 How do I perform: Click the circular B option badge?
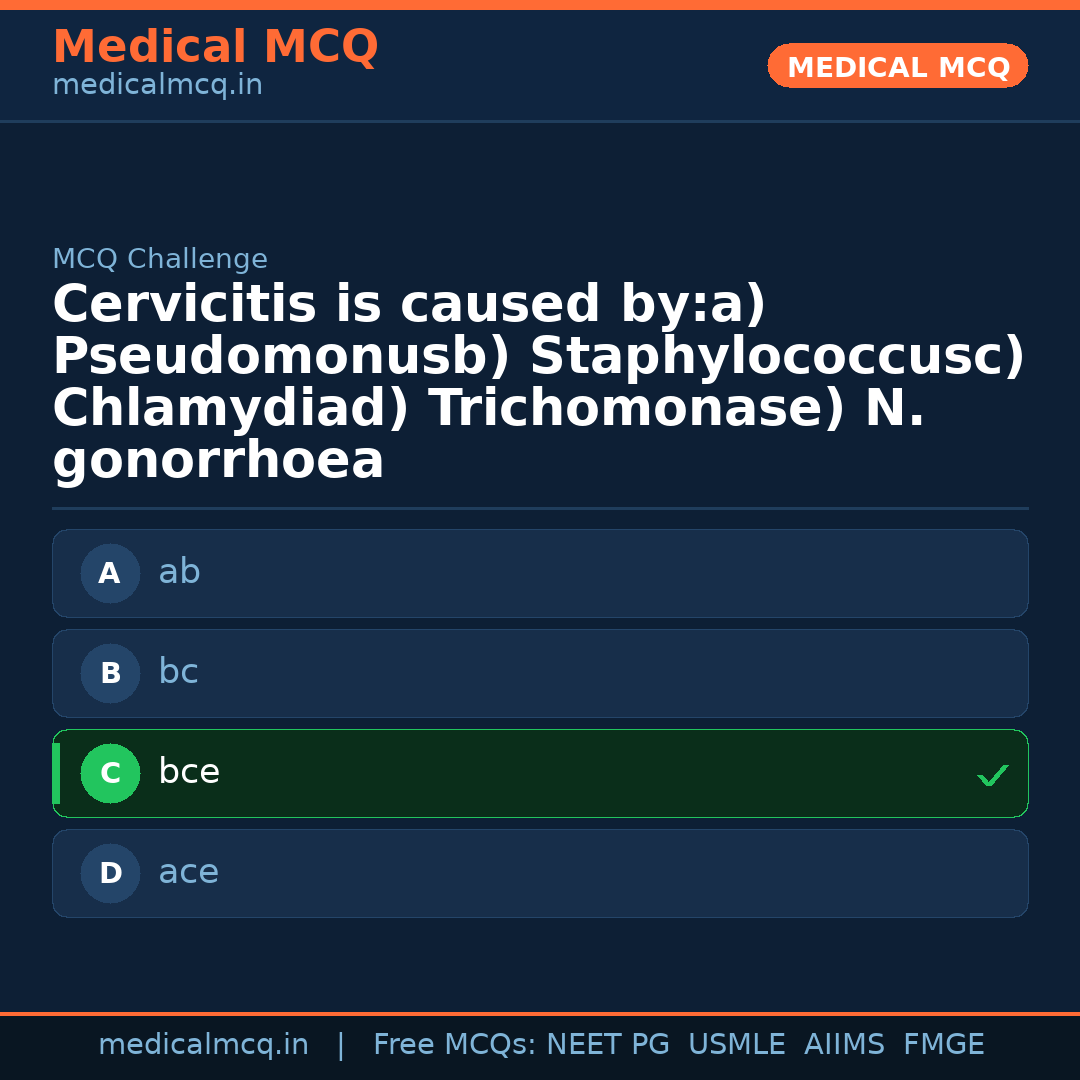110,673
